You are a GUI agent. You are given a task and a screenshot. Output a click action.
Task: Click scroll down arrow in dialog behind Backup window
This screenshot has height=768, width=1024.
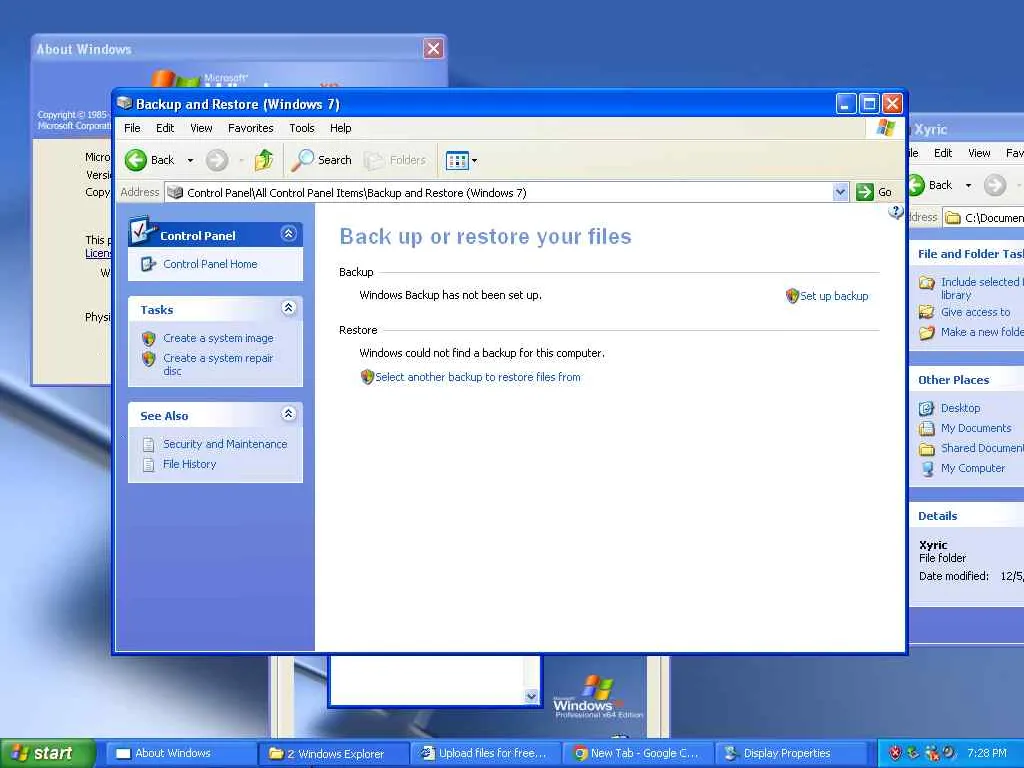tap(532, 696)
